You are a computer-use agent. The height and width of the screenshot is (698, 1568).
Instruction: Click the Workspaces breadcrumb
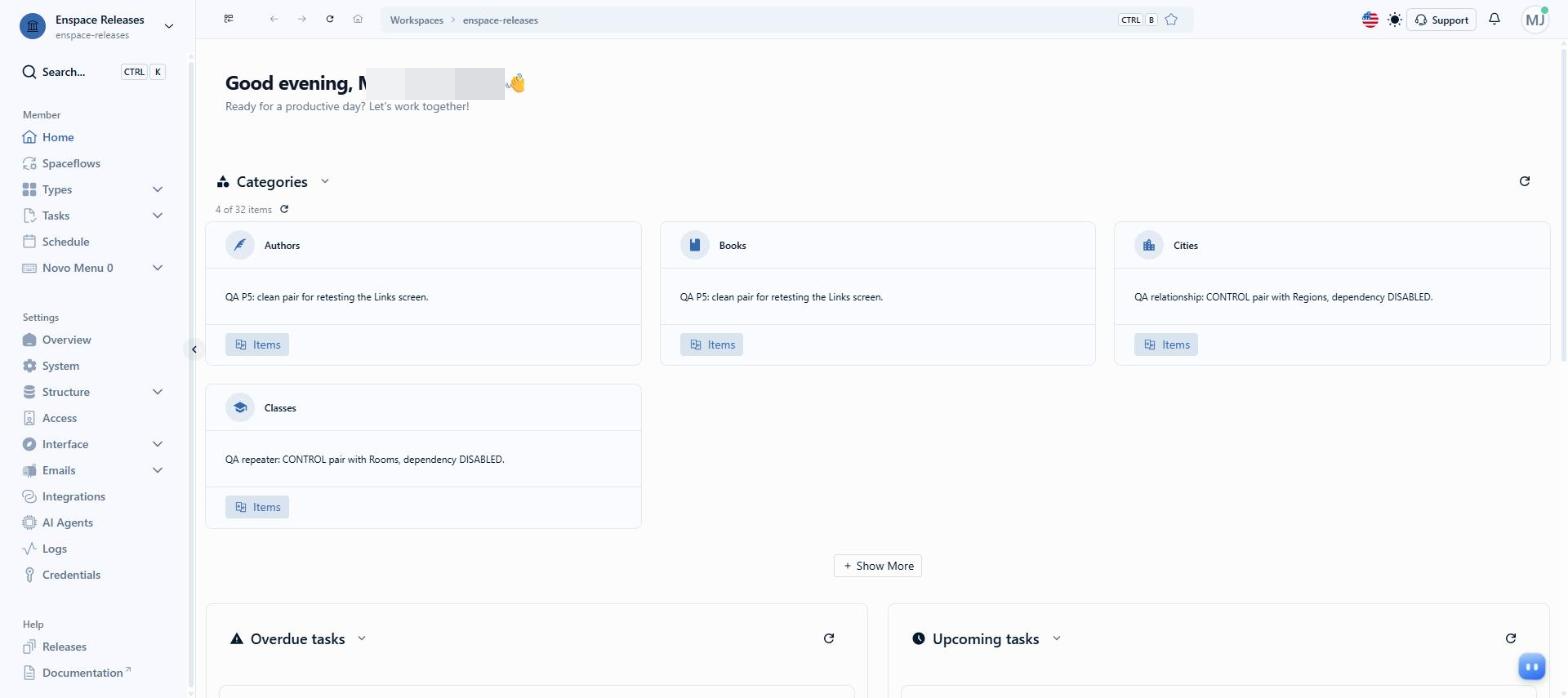[416, 20]
